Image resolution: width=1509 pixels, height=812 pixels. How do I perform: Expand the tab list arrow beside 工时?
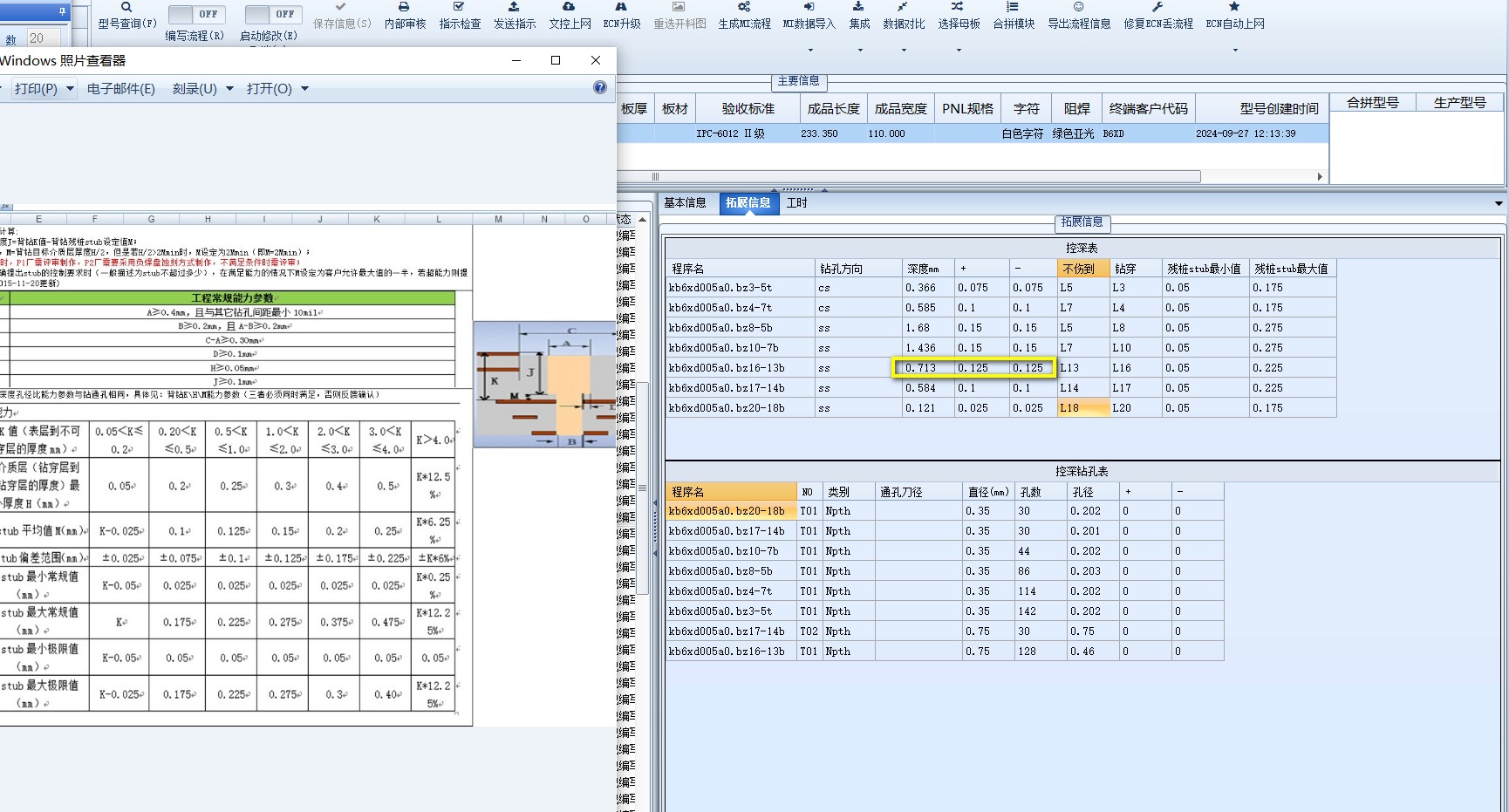(x=1499, y=203)
